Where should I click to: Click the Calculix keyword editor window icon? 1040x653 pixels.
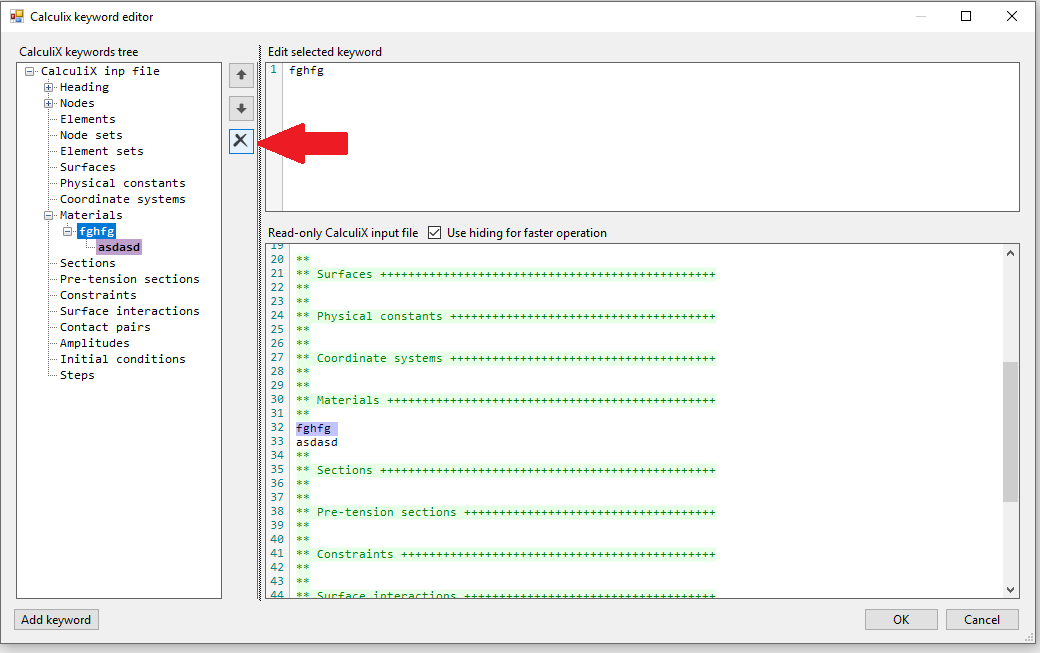point(17,17)
